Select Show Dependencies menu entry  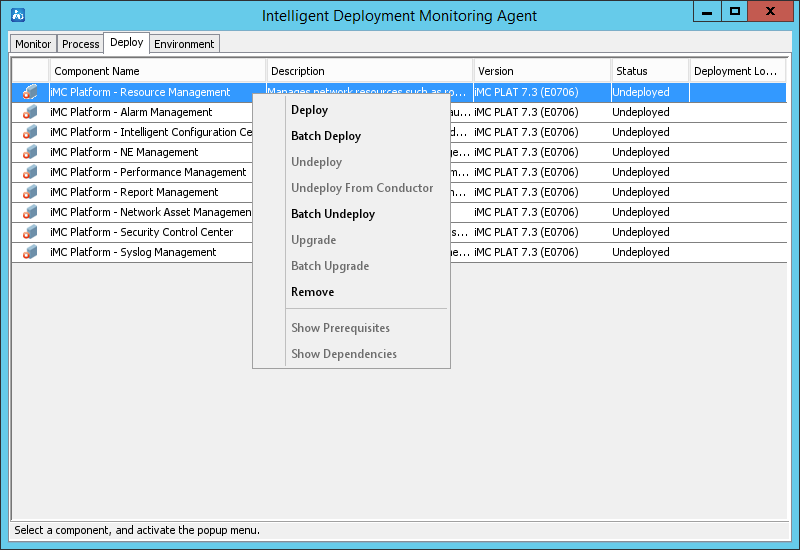pyautogui.click(x=343, y=354)
